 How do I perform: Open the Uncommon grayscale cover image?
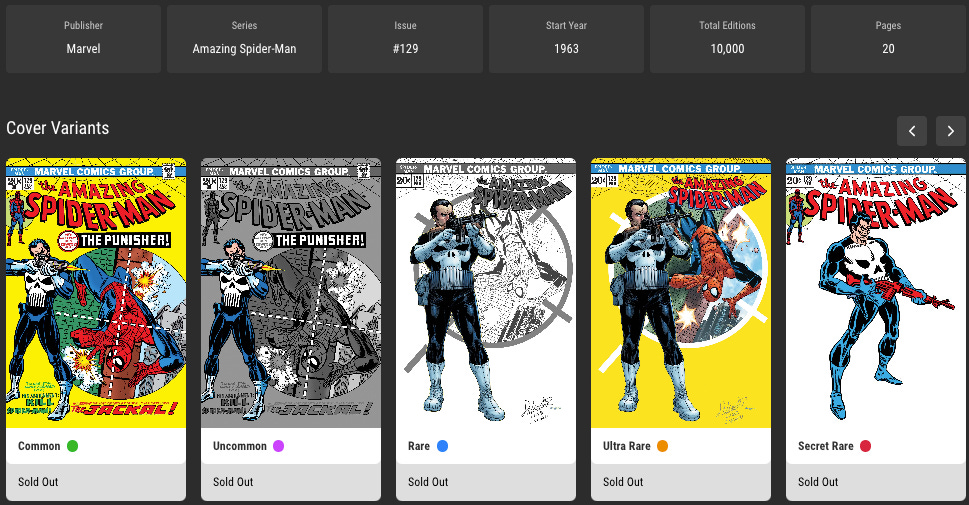[x=290, y=293]
